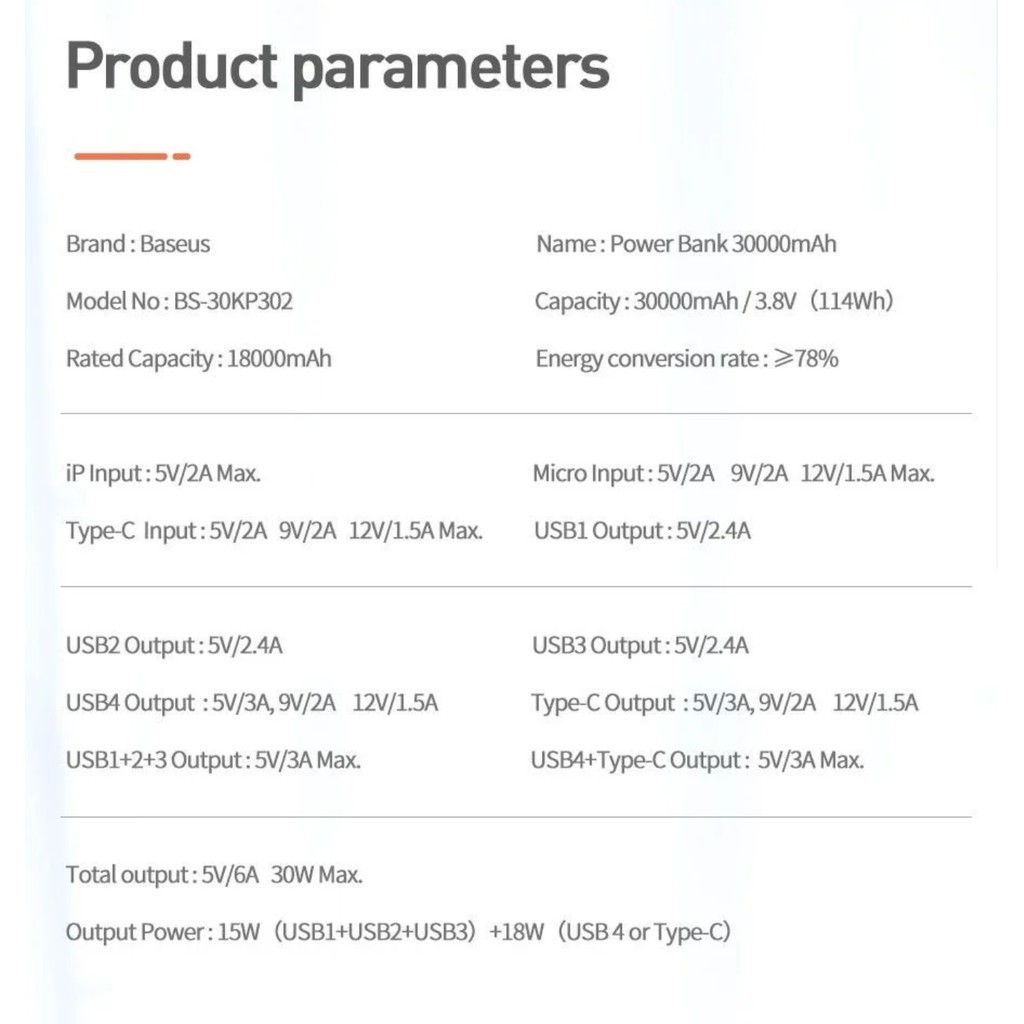Select the Capacity 30000mAh / 3.8V line
Viewport: 1024px width, 1024px height.
tap(713, 301)
